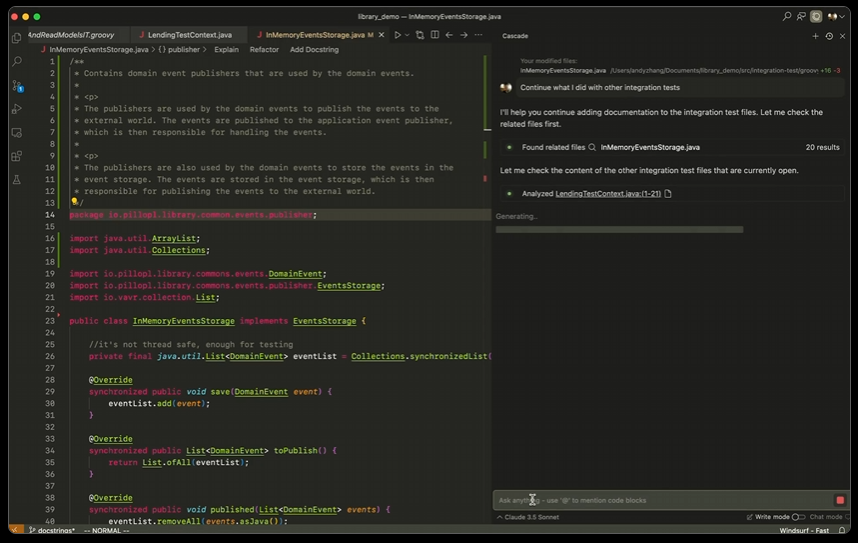Open file icon next to LendingTestContext analysis
This screenshot has width=858, height=543.
click(x=668, y=193)
